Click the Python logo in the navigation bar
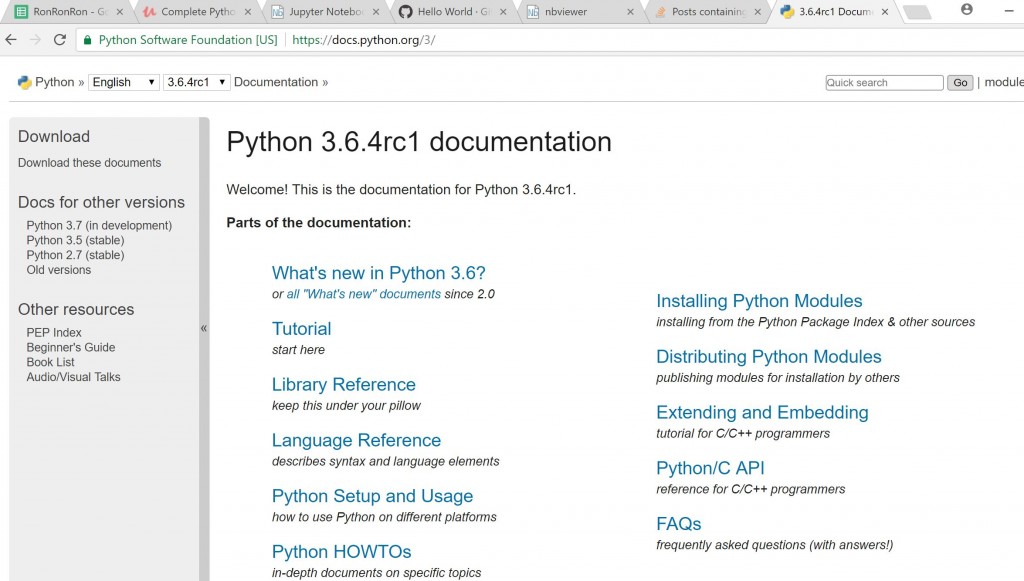This screenshot has height=581, width=1024. 24,82
